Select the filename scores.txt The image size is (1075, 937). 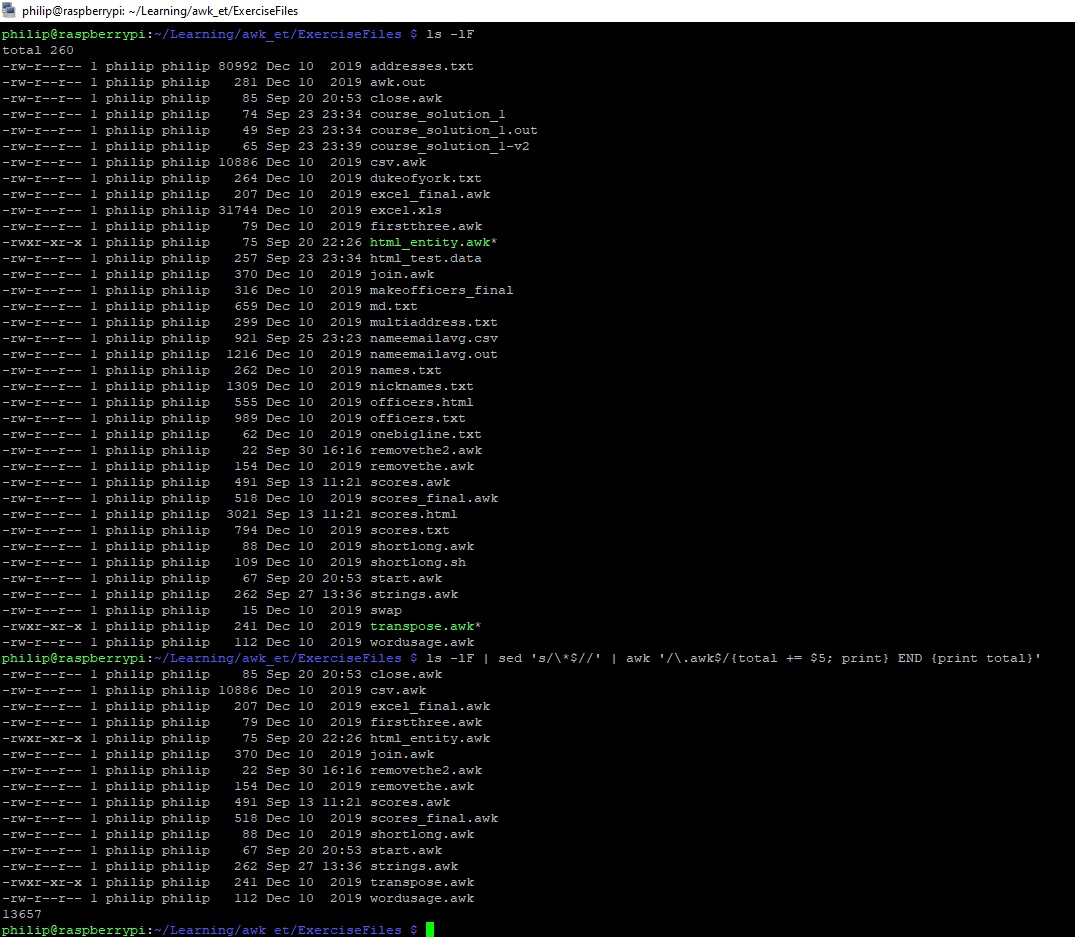[410, 530]
